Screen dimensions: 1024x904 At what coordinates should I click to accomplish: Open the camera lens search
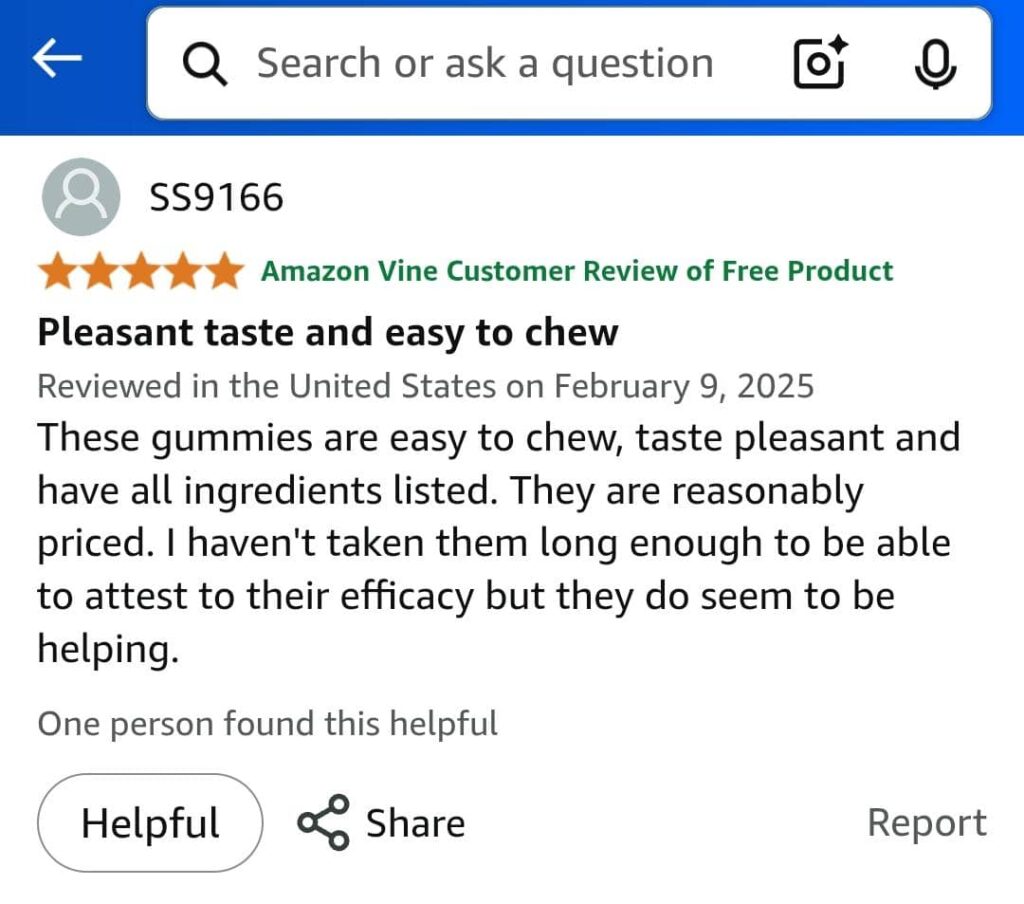point(819,63)
